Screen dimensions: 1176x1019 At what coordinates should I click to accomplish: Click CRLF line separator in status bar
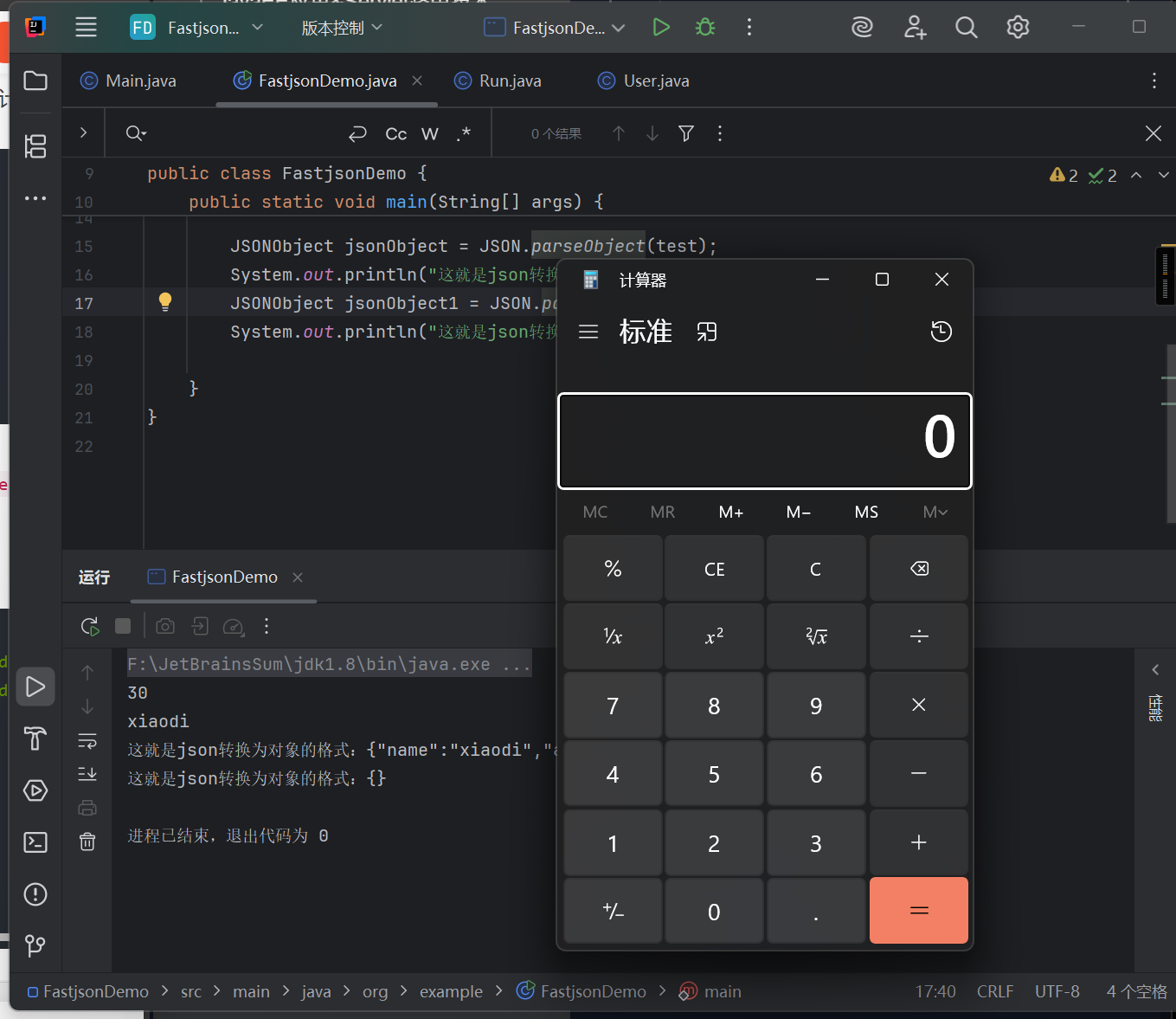995,991
